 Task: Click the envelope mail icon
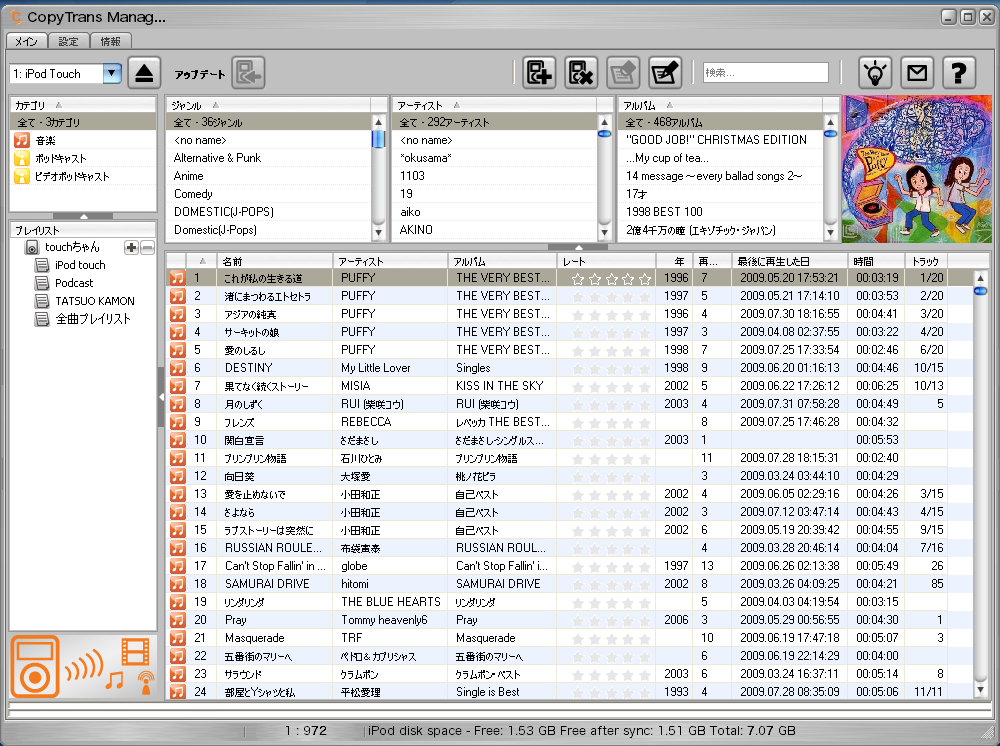click(917, 73)
